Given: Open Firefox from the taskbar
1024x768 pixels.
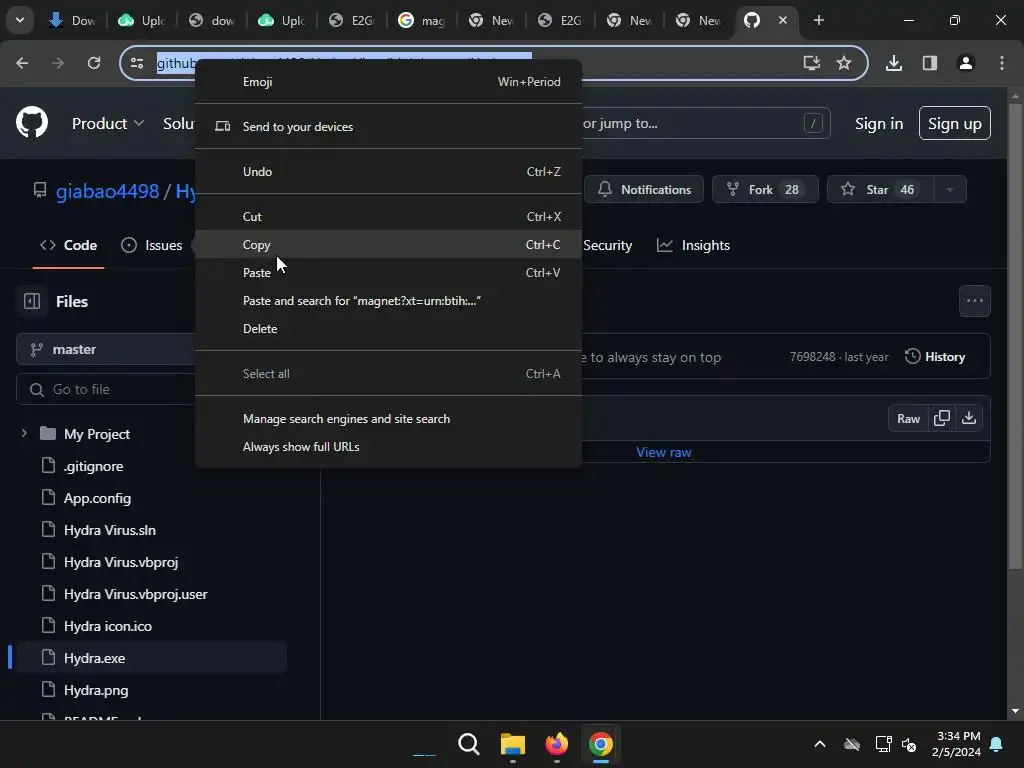Looking at the screenshot, I should click(x=556, y=744).
